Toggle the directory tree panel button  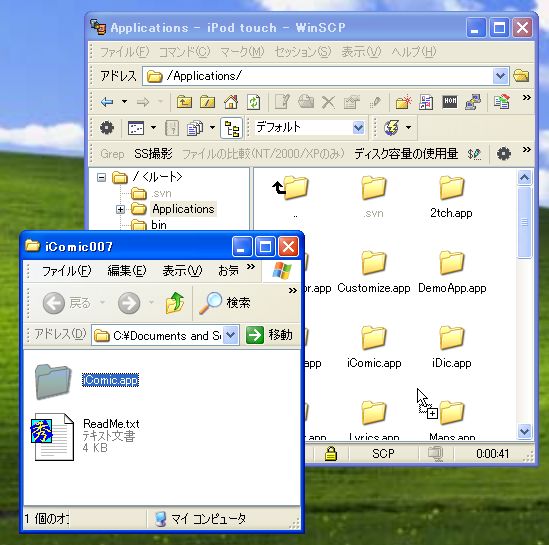coord(231,128)
